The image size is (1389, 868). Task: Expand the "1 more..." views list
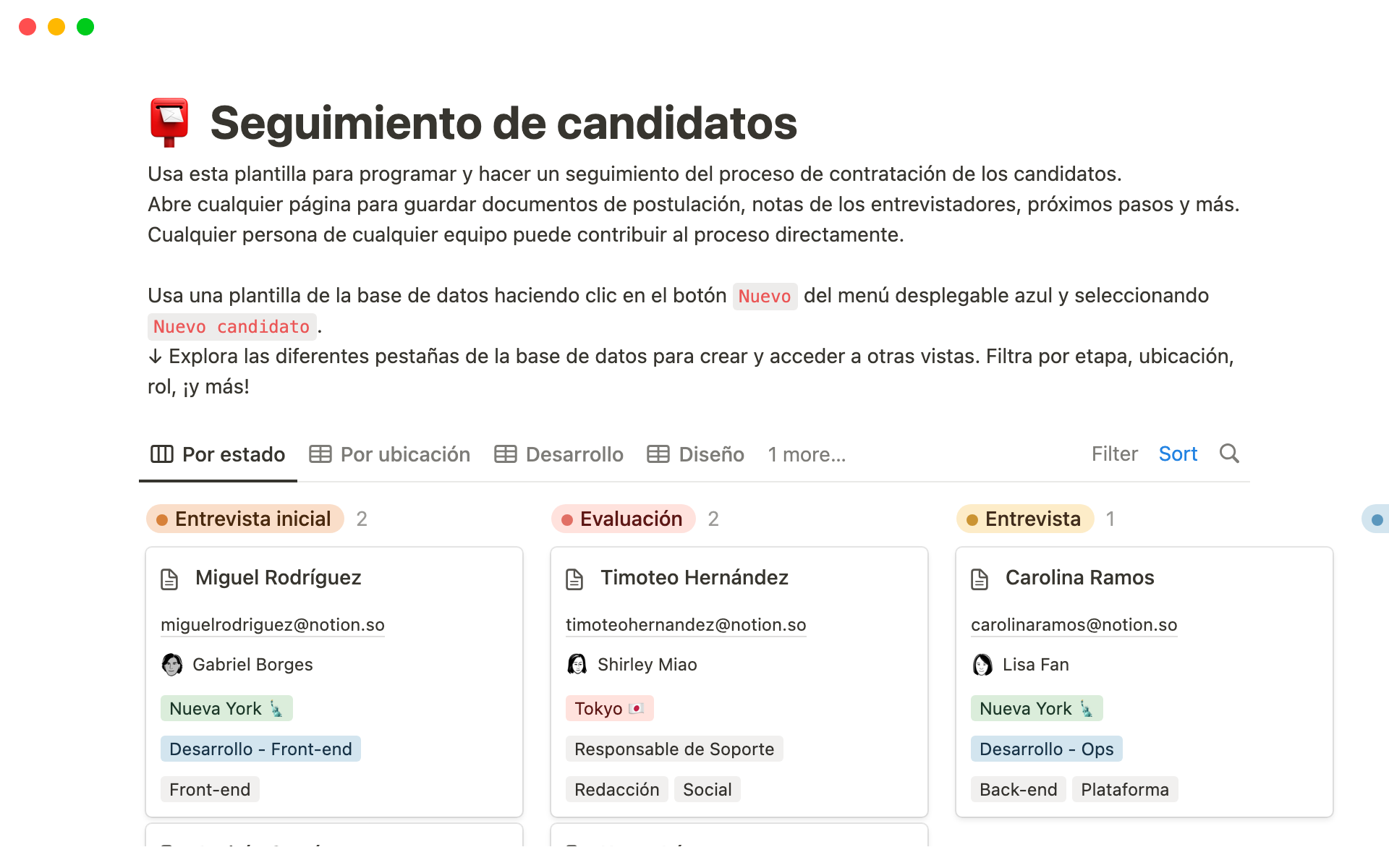(806, 454)
